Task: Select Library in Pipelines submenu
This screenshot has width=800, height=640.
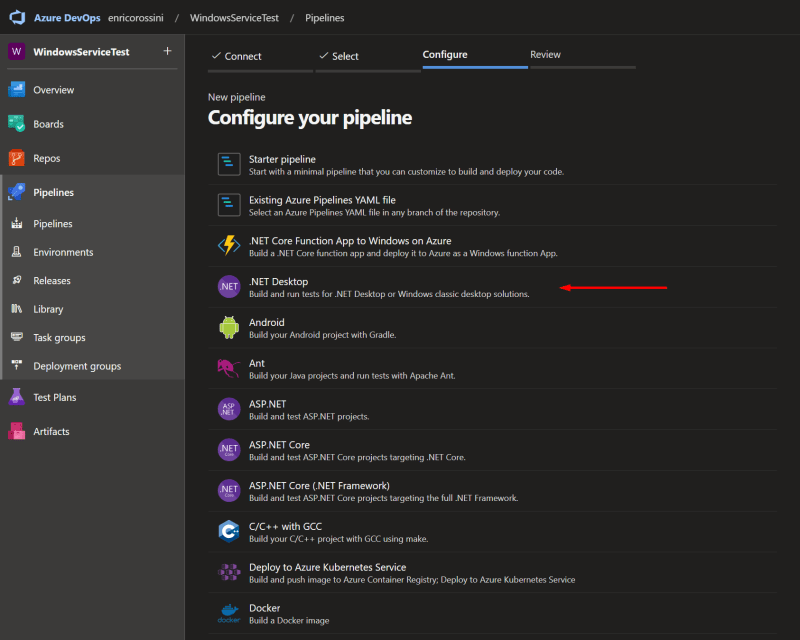Action: click(48, 309)
